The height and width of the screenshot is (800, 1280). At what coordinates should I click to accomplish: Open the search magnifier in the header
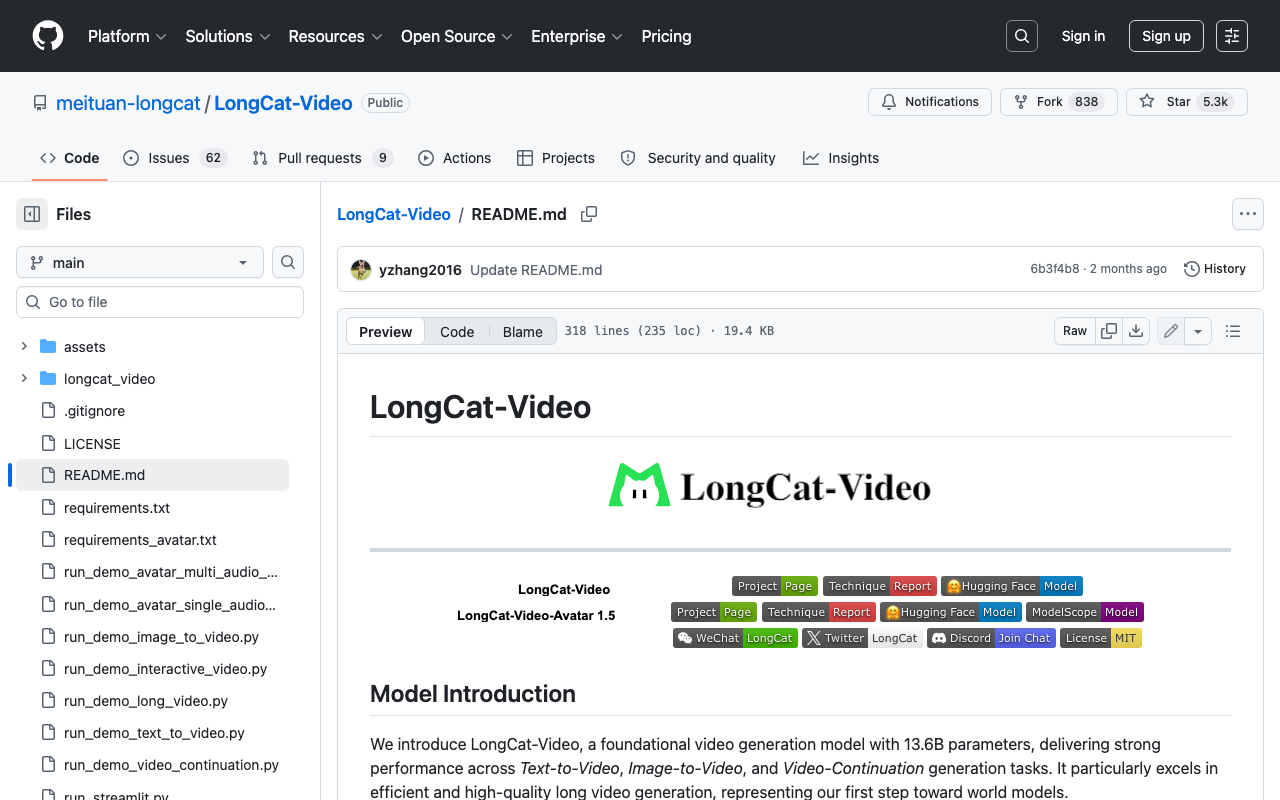click(x=1022, y=36)
